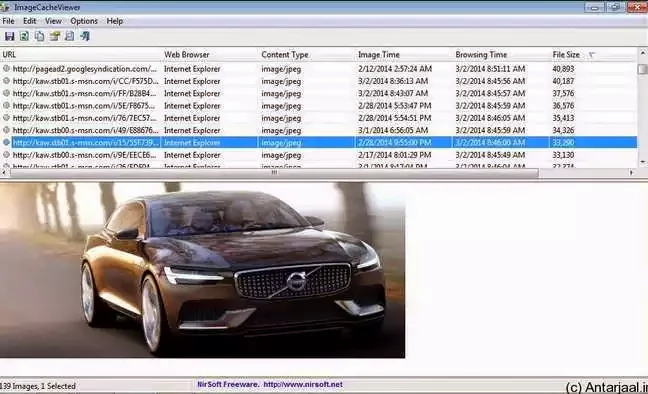Screen dimensions: 648x394
Task: Sort by the Browsing Time column header
Action: coord(501,55)
